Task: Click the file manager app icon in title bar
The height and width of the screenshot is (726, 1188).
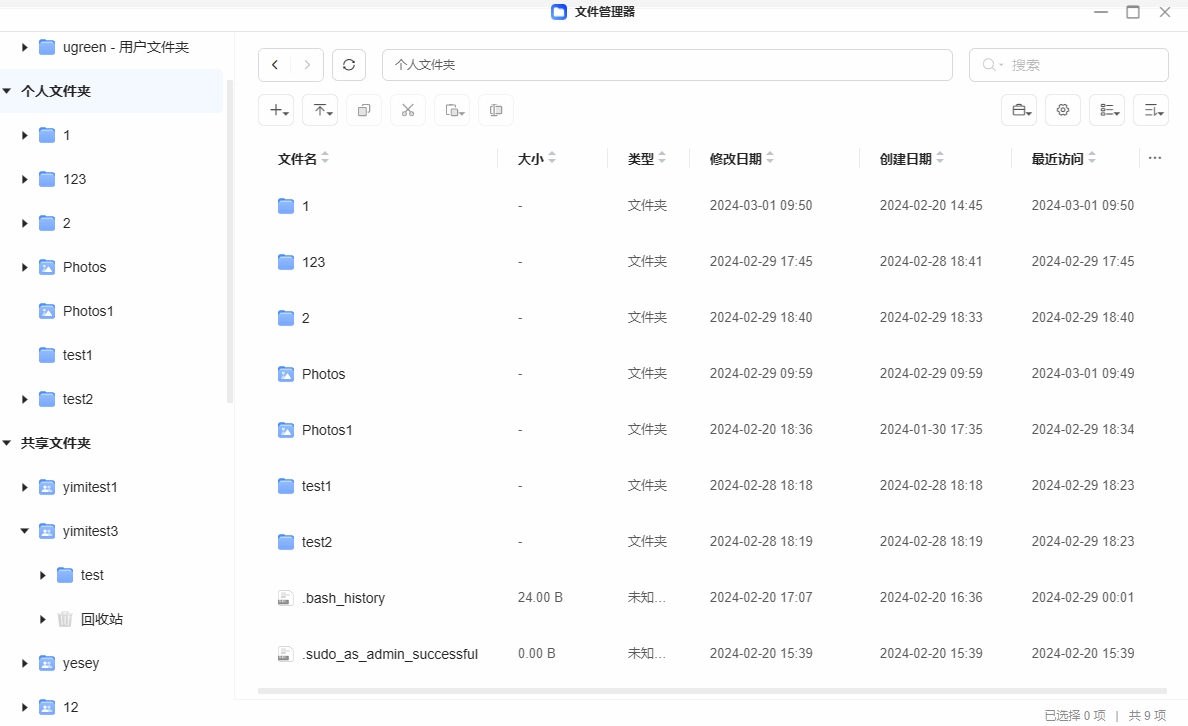Action: [559, 11]
